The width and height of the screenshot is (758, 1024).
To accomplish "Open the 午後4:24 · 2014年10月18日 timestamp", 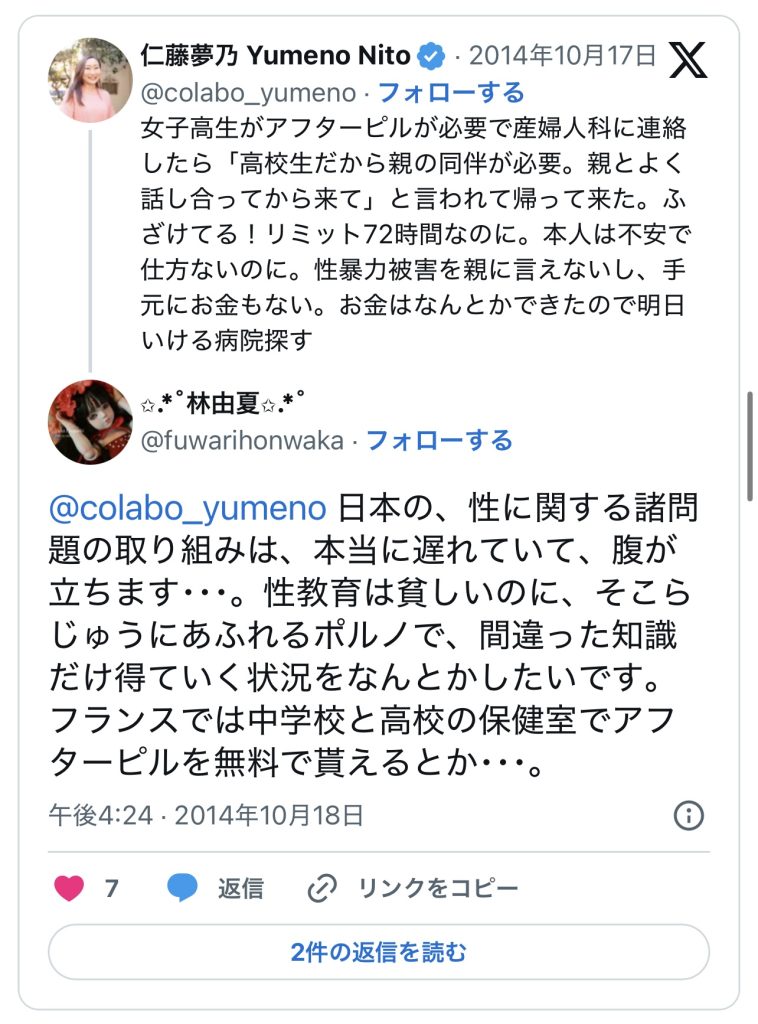I will [206, 815].
